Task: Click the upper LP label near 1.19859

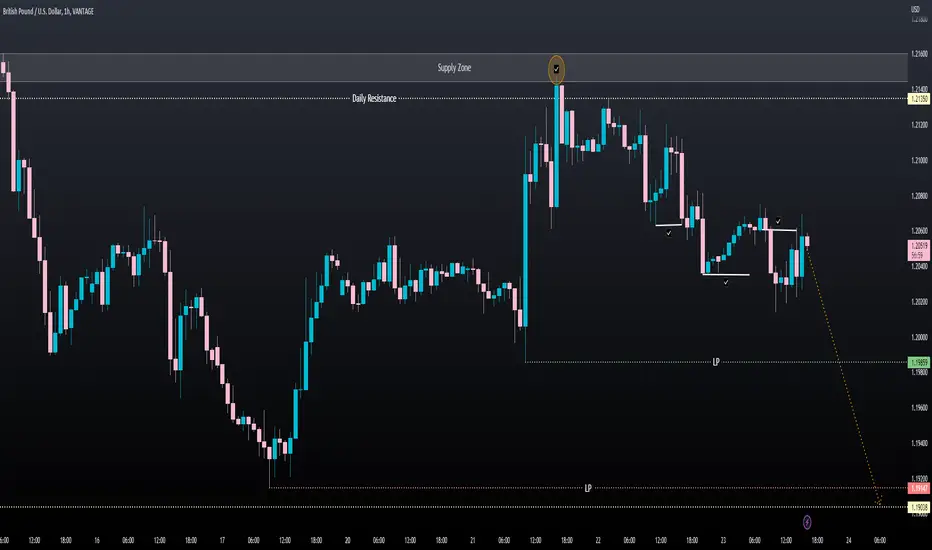Action: pyautogui.click(x=716, y=362)
